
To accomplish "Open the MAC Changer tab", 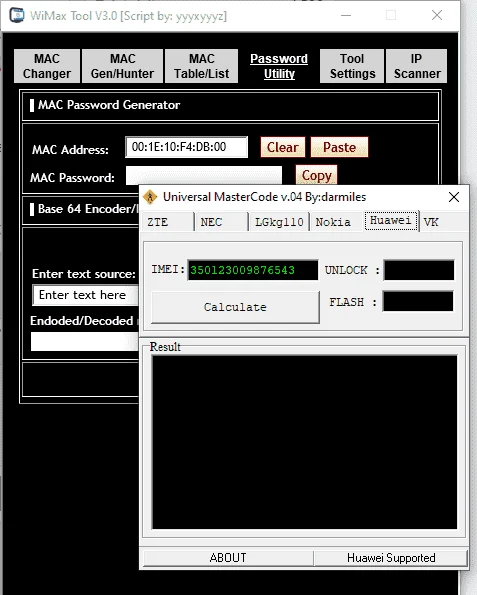I will click(47, 66).
